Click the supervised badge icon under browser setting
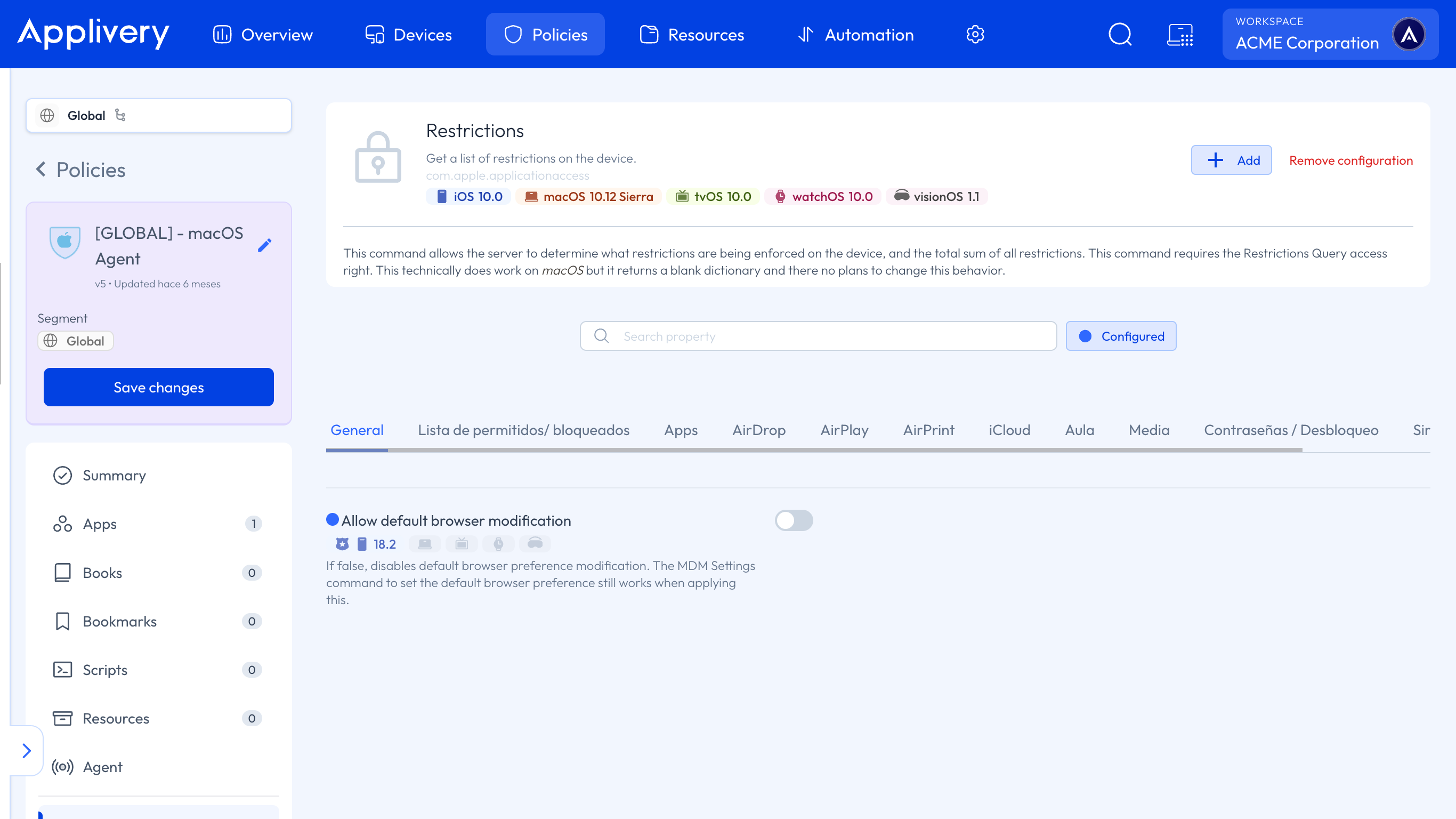Screen dimensions: 1456x819 pyautogui.click(x=343, y=544)
